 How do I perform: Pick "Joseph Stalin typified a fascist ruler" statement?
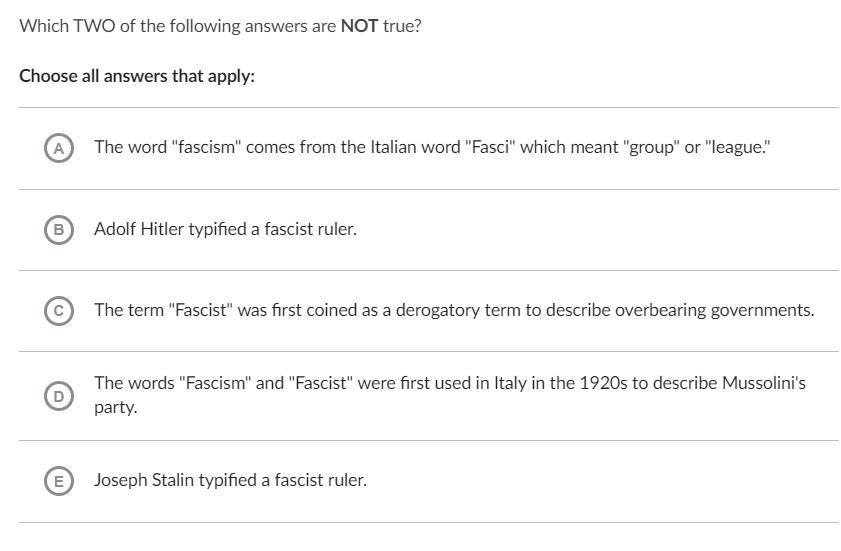230,480
